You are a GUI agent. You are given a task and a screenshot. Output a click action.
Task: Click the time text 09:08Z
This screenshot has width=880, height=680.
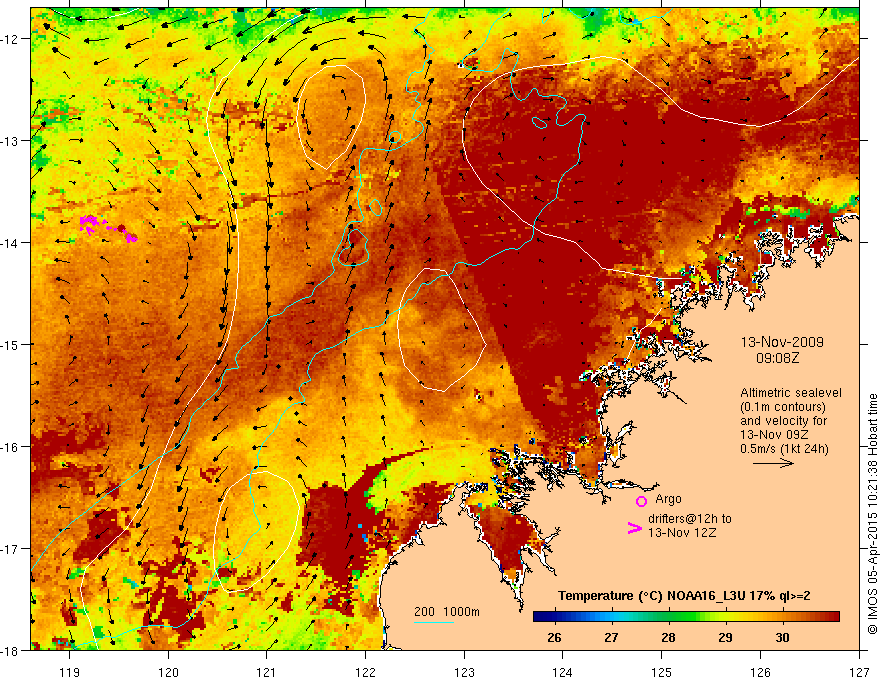click(x=777, y=358)
